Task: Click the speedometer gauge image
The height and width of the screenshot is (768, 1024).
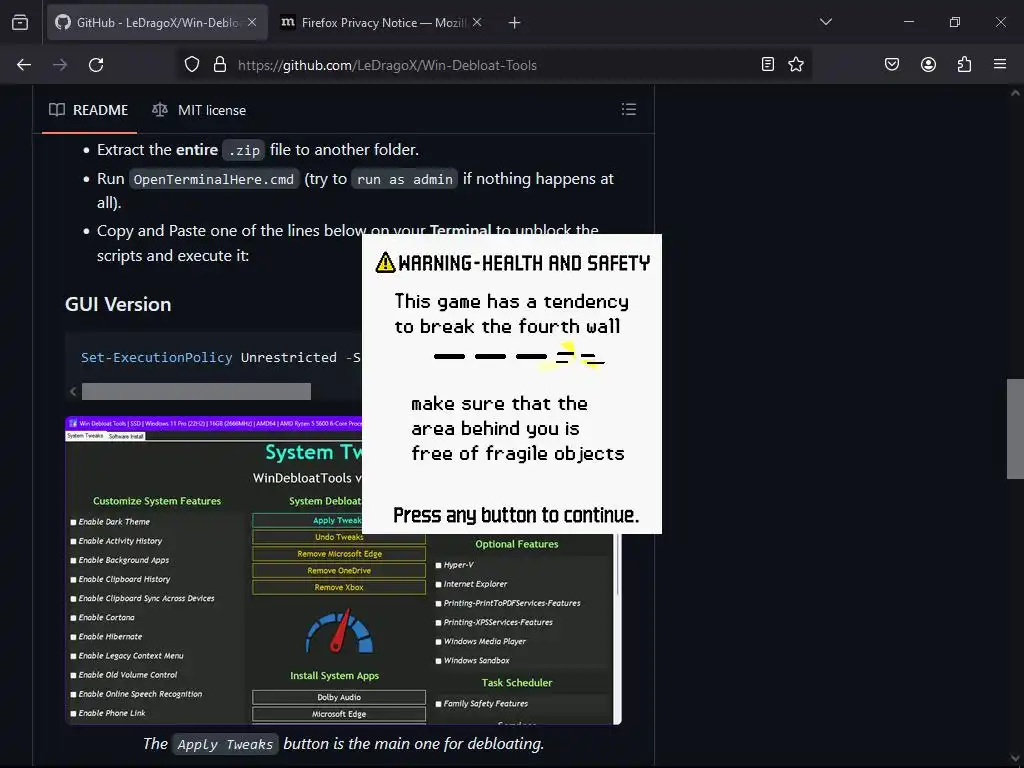Action: point(340,631)
